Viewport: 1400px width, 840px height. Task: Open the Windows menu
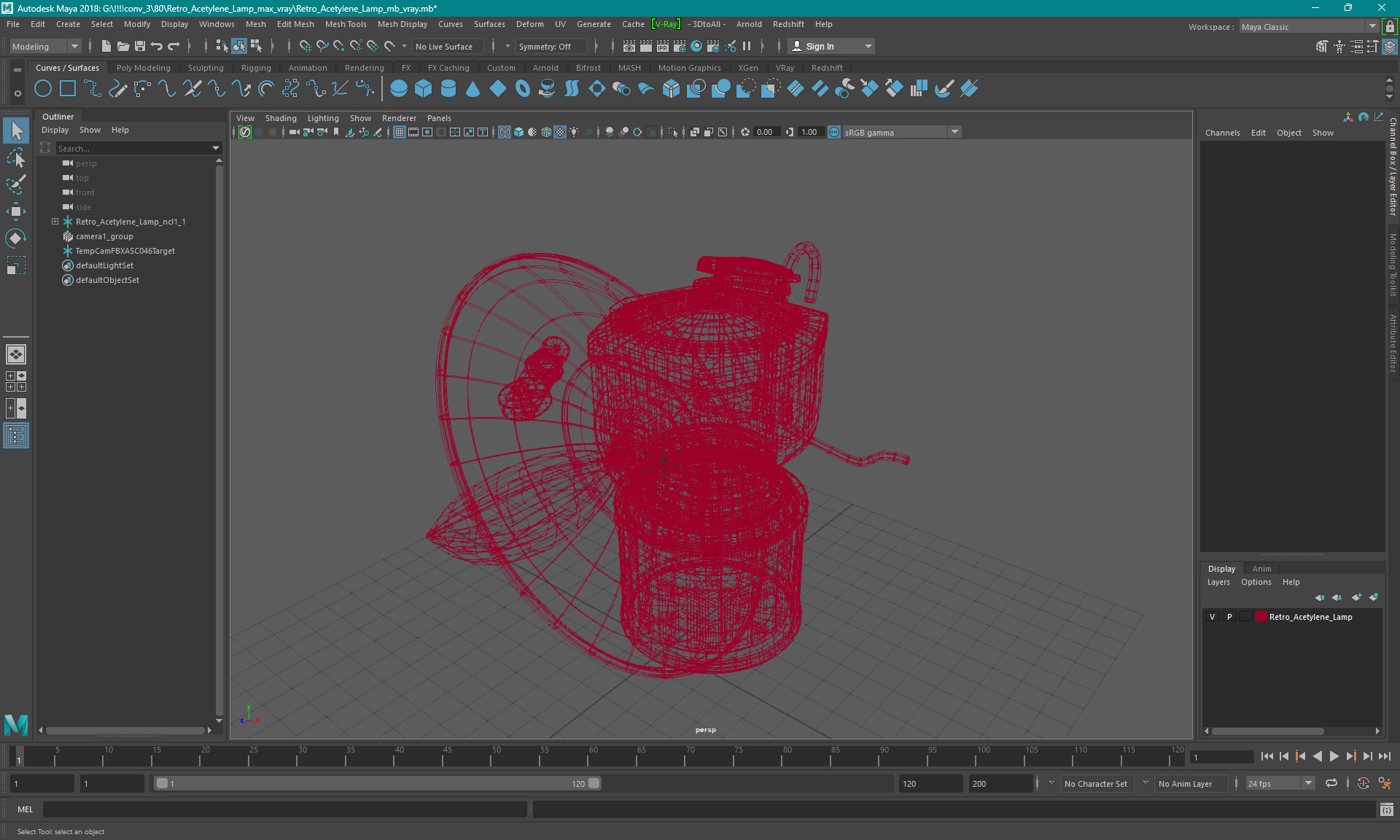pyautogui.click(x=217, y=24)
